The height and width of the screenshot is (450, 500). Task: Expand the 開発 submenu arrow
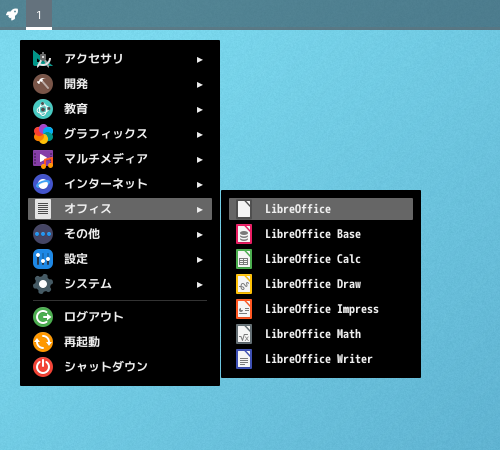click(199, 85)
